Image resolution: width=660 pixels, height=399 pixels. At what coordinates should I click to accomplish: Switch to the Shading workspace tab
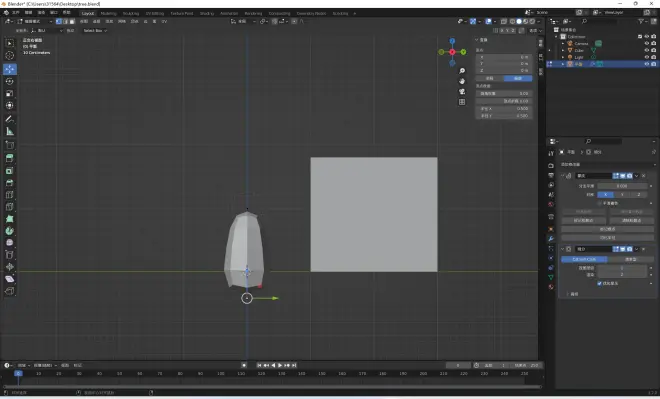click(207, 13)
